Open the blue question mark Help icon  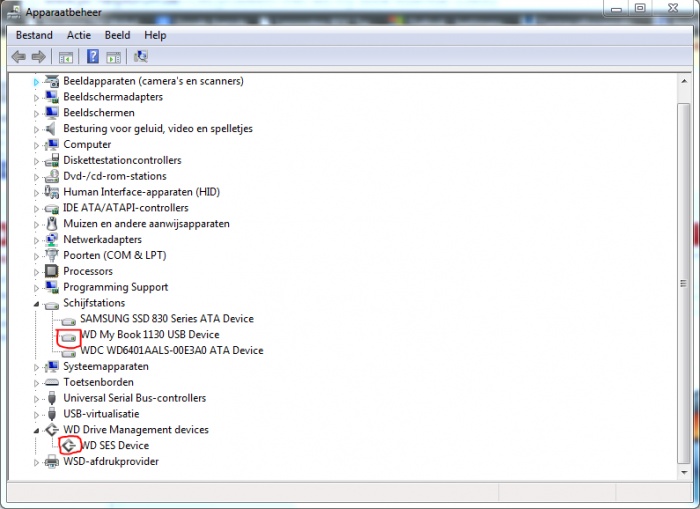tap(93, 56)
